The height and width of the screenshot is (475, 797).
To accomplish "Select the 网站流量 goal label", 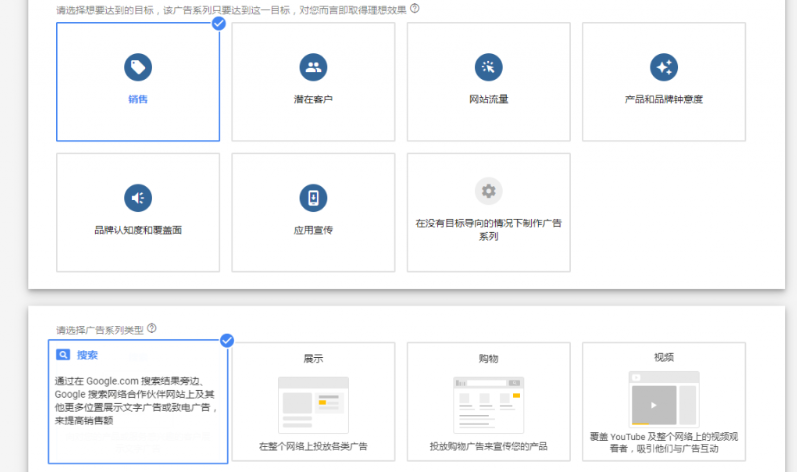I will pyautogui.click(x=488, y=99).
